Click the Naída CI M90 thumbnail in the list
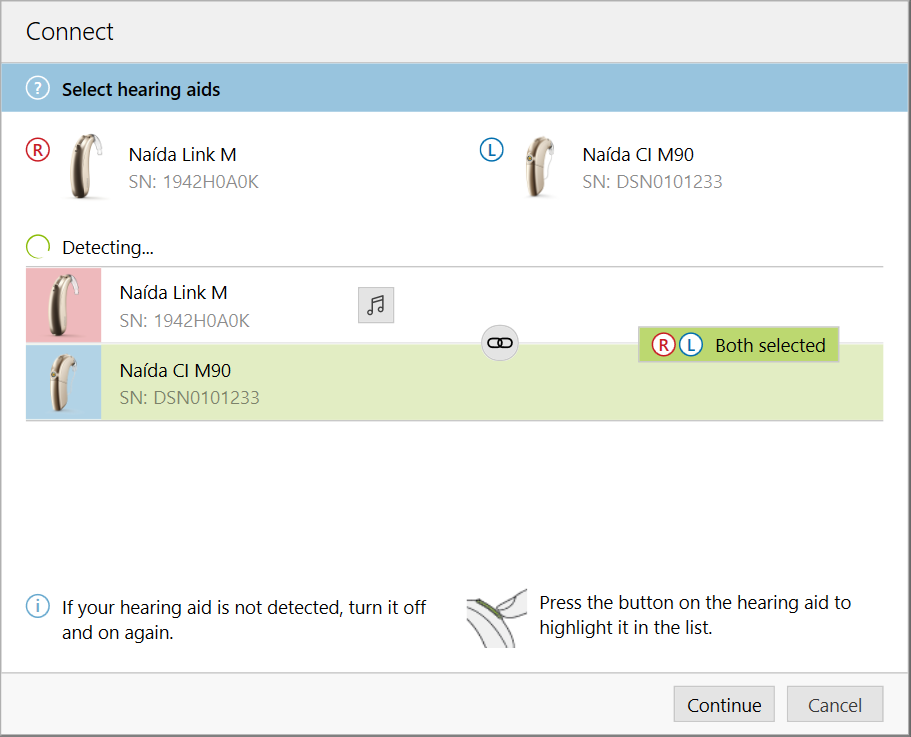Image resolution: width=911 pixels, height=737 pixels. pyautogui.click(x=63, y=383)
